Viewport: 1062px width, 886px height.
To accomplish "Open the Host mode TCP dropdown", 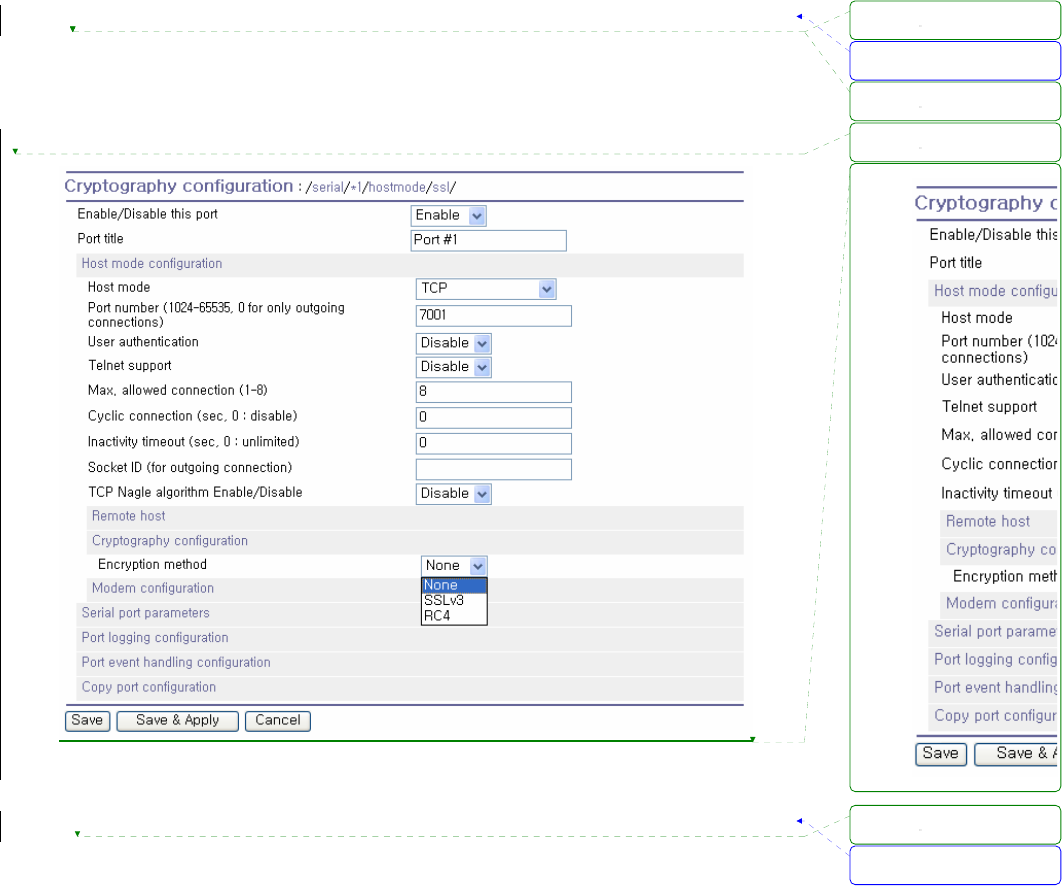I will click(x=486, y=289).
